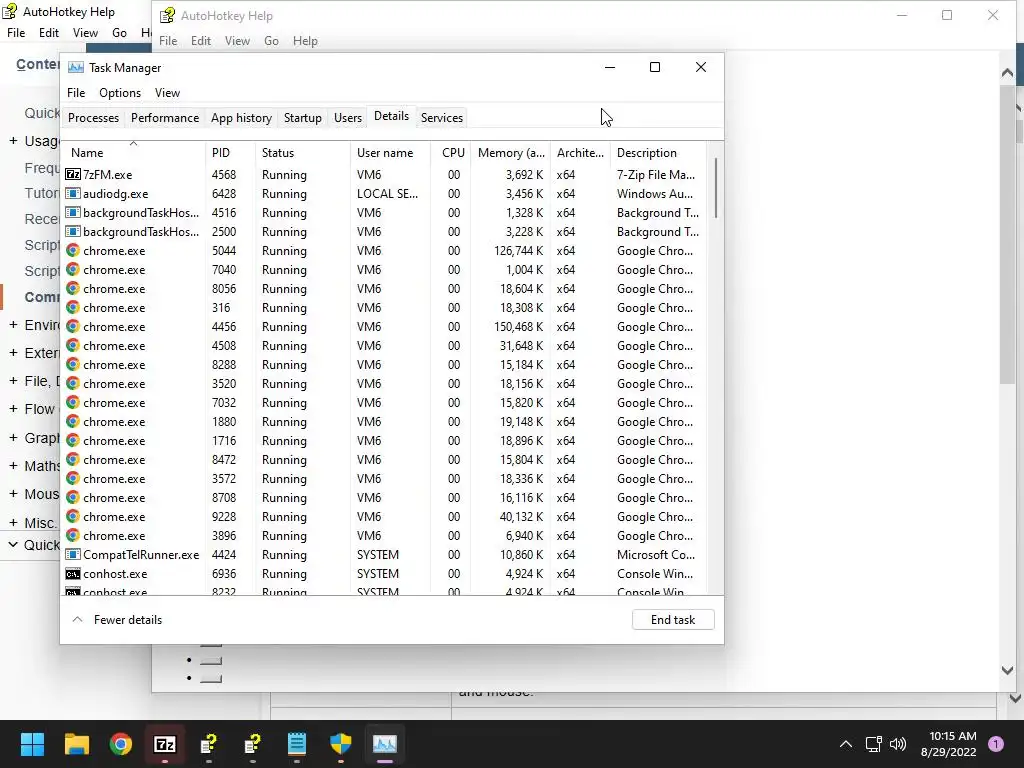
Task: Open Task Manager Options menu
Action: (x=120, y=93)
